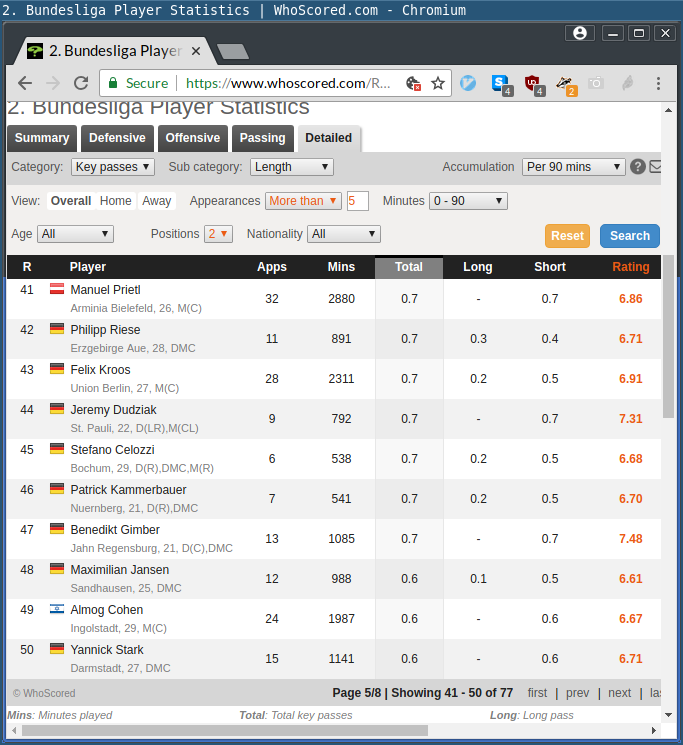Click the Israeli flag beside Almog Cohen
Screen dimensions: 683x745
tap(57, 609)
